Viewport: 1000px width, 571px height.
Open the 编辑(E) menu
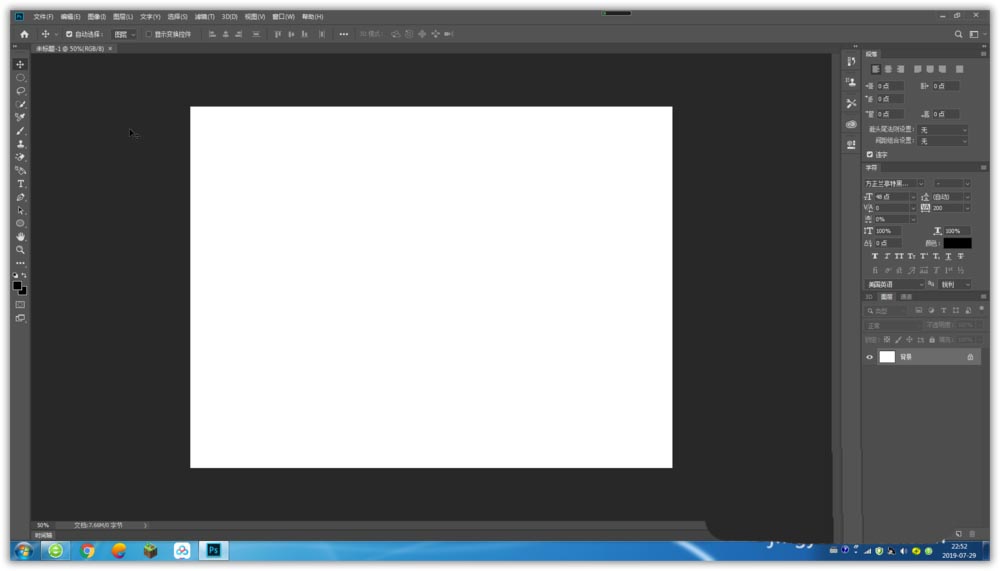pos(70,17)
